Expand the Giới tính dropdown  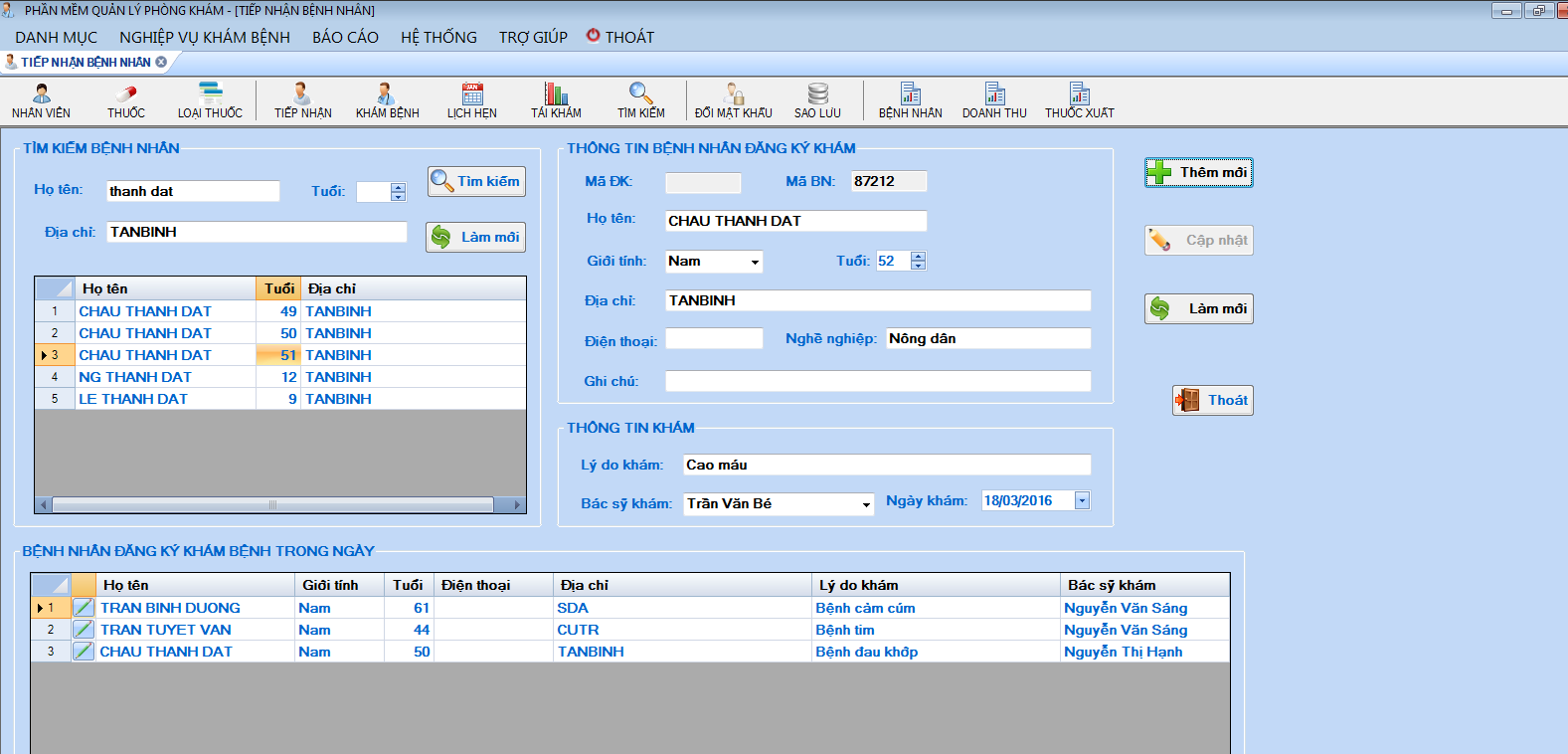coord(755,262)
